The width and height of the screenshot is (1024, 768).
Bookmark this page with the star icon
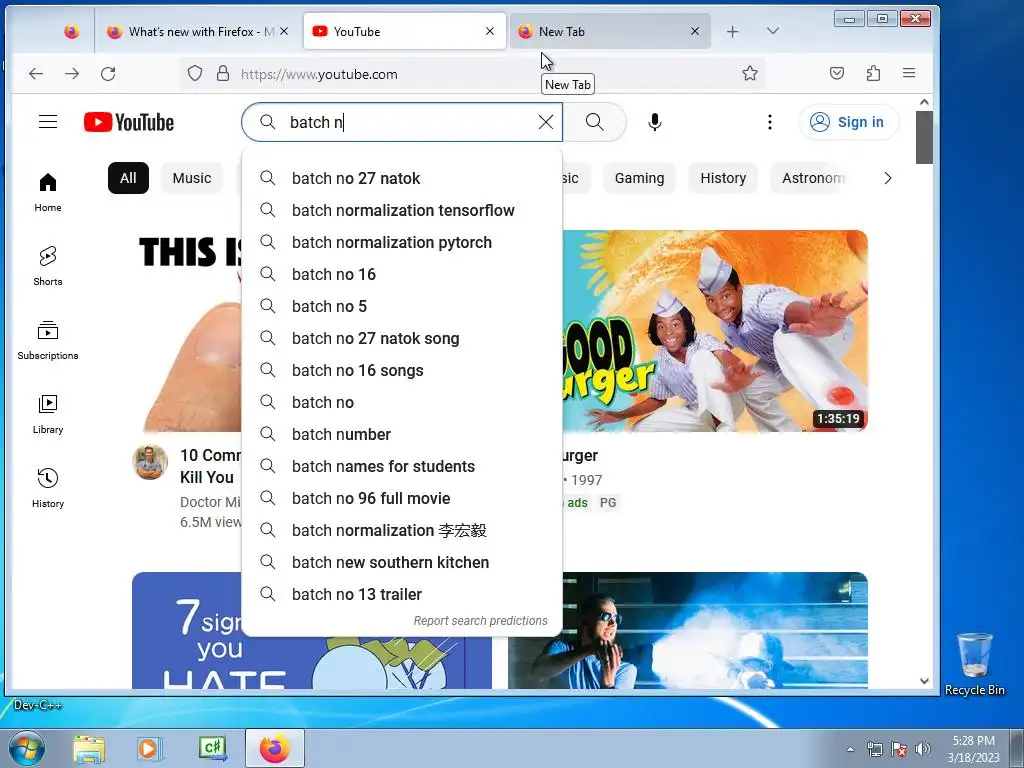coord(750,73)
